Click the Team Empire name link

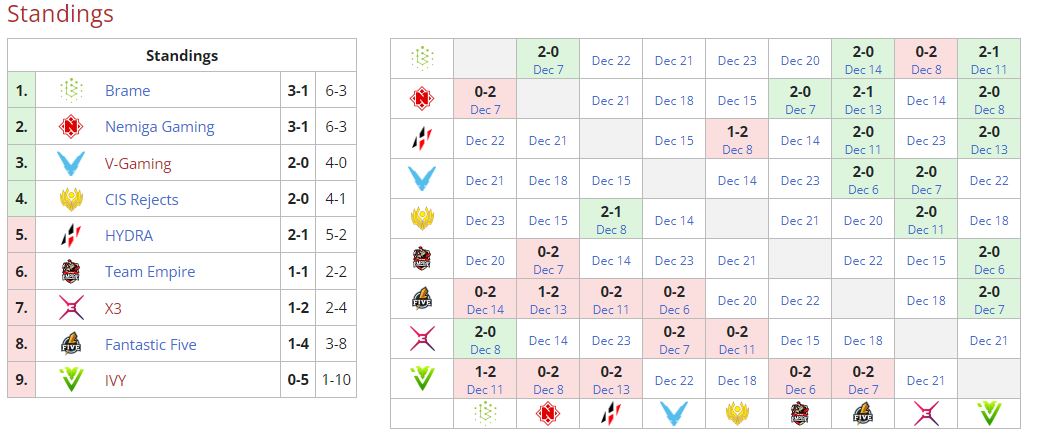[x=150, y=272]
